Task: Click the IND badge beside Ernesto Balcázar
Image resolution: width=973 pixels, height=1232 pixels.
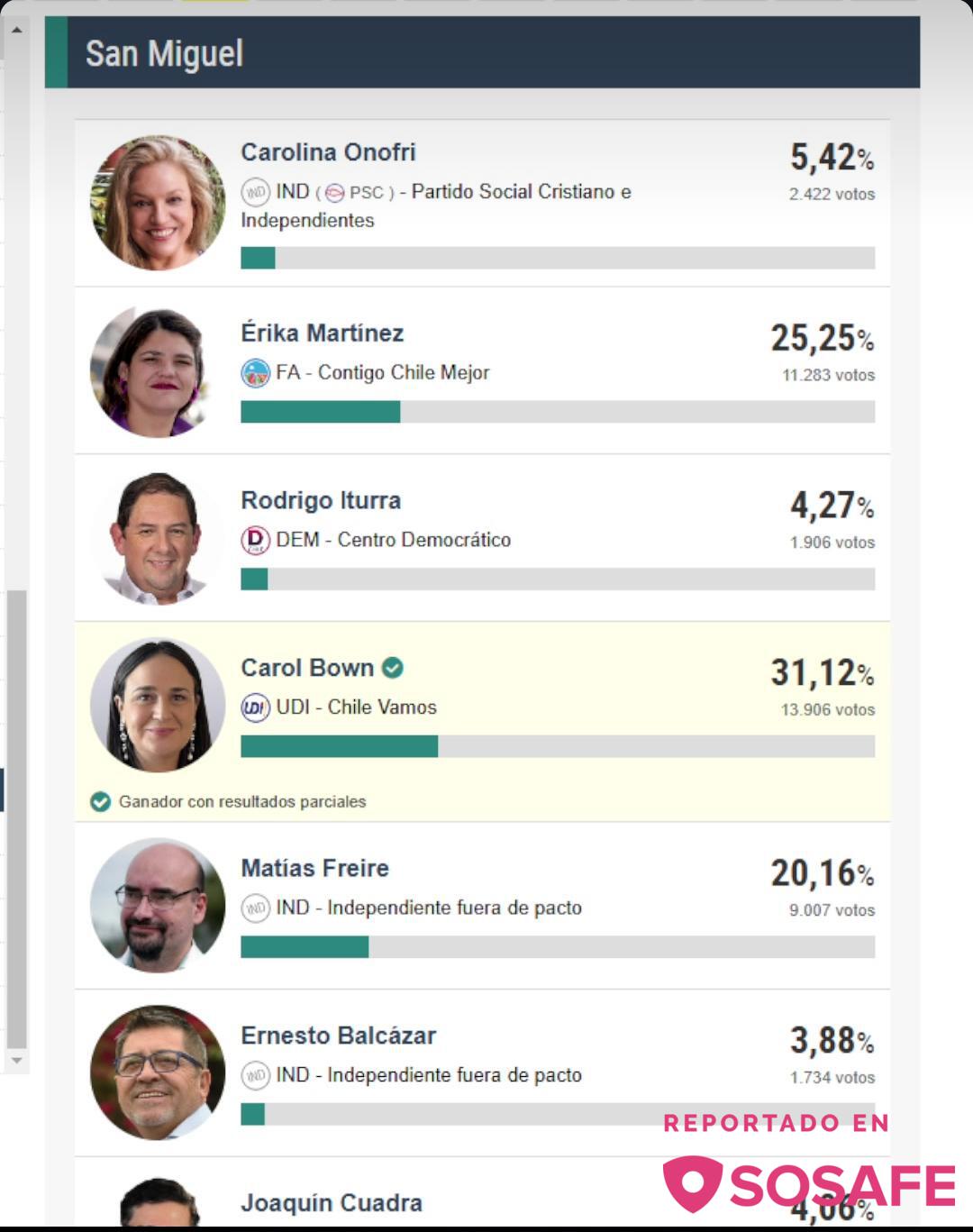Action: tap(256, 1075)
